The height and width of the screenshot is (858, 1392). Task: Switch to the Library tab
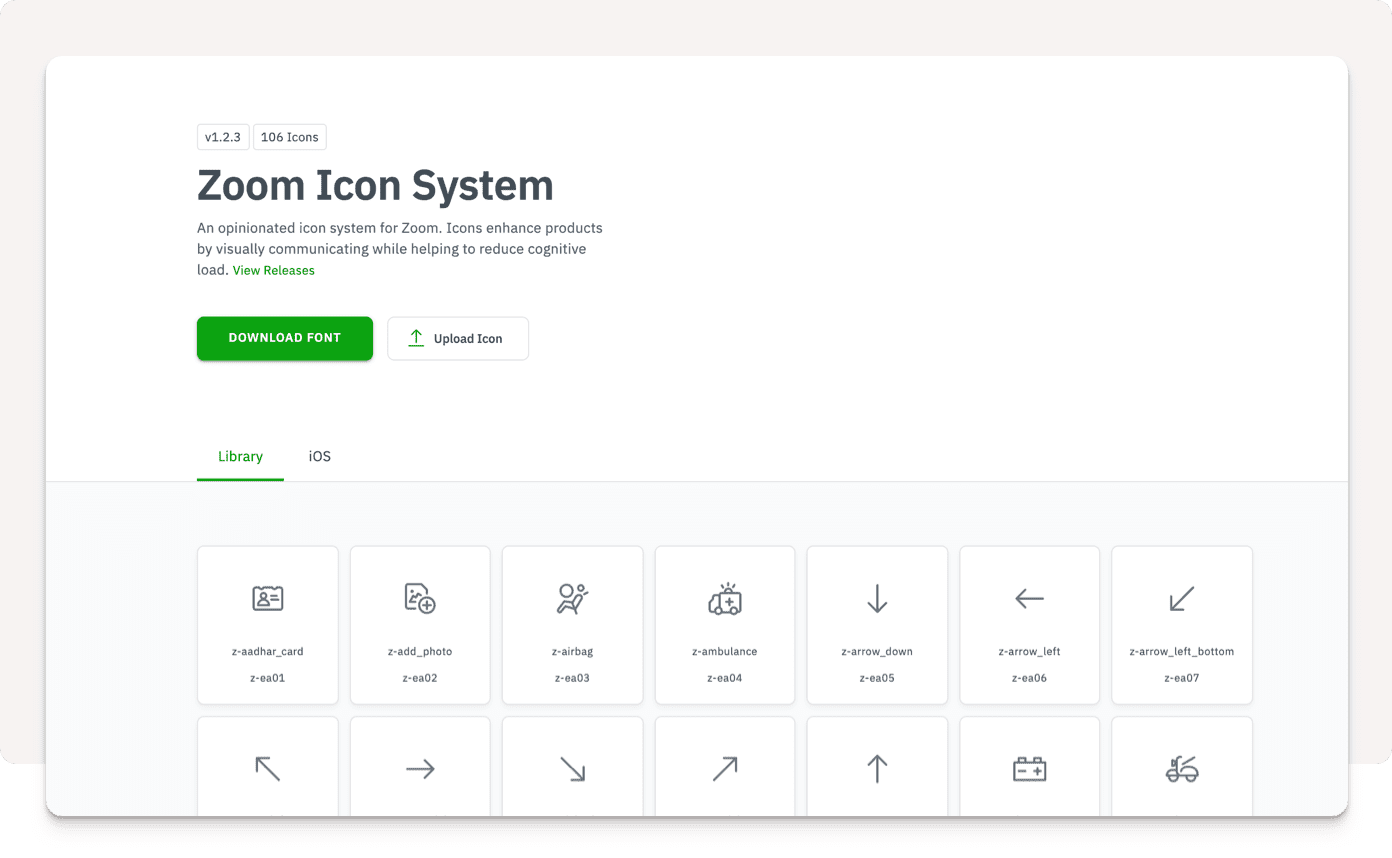coord(240,456)
